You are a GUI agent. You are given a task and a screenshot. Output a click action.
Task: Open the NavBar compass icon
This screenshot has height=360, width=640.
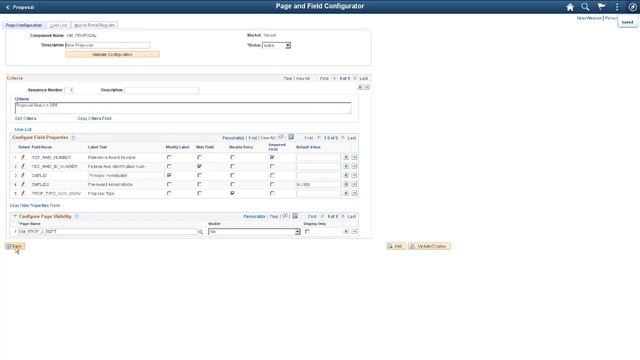(x=633, y=7)
